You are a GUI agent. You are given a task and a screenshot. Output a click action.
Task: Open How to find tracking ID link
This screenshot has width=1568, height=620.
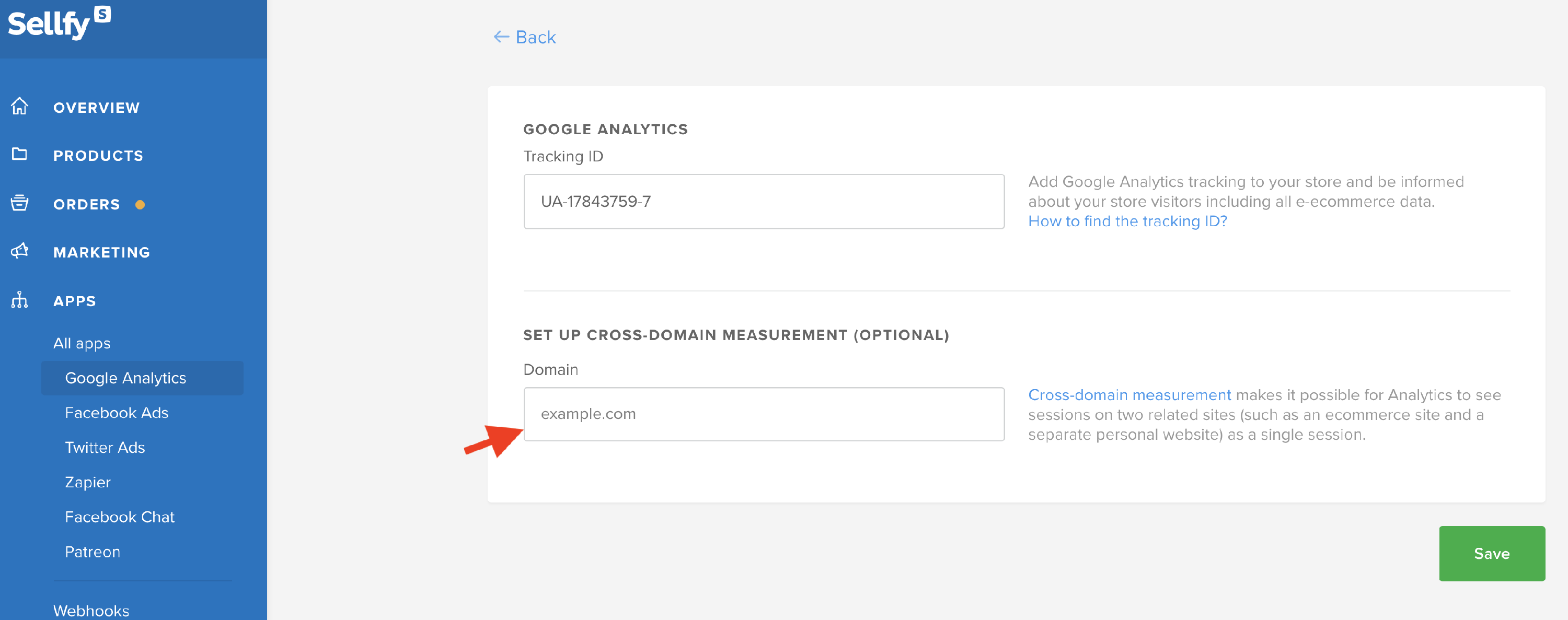(x=1127, y=221)
